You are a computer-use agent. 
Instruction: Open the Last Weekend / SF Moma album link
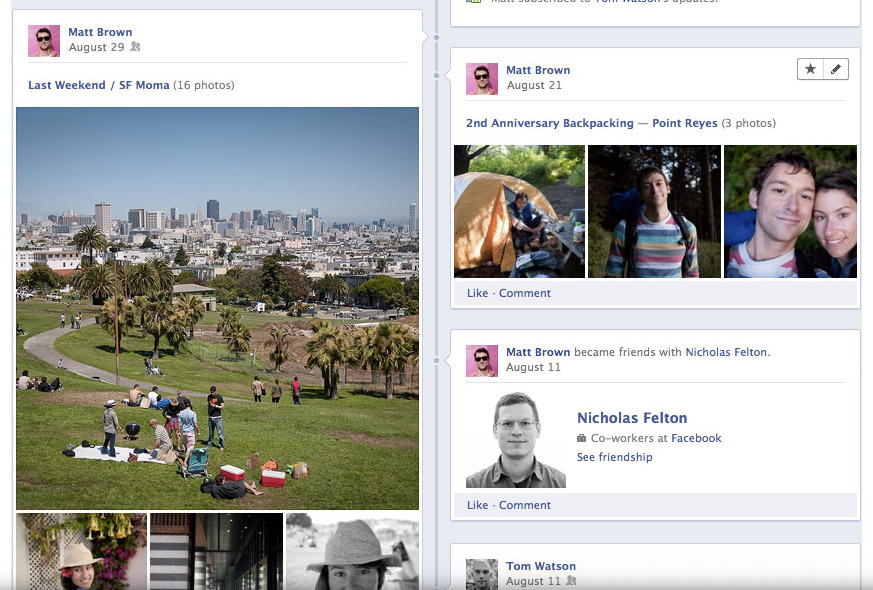(99, 85)
